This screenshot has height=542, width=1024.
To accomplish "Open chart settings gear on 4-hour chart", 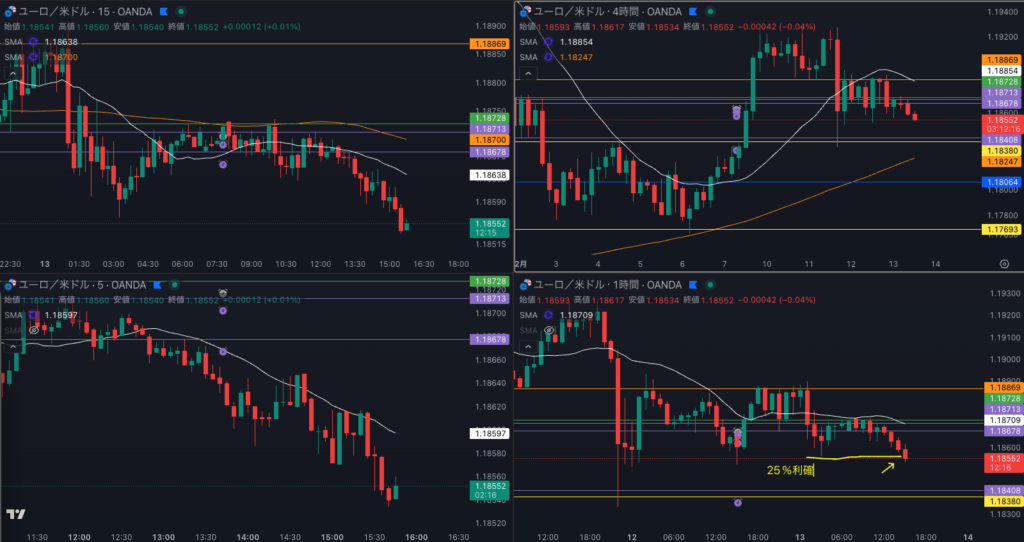I will [1004, 263].
